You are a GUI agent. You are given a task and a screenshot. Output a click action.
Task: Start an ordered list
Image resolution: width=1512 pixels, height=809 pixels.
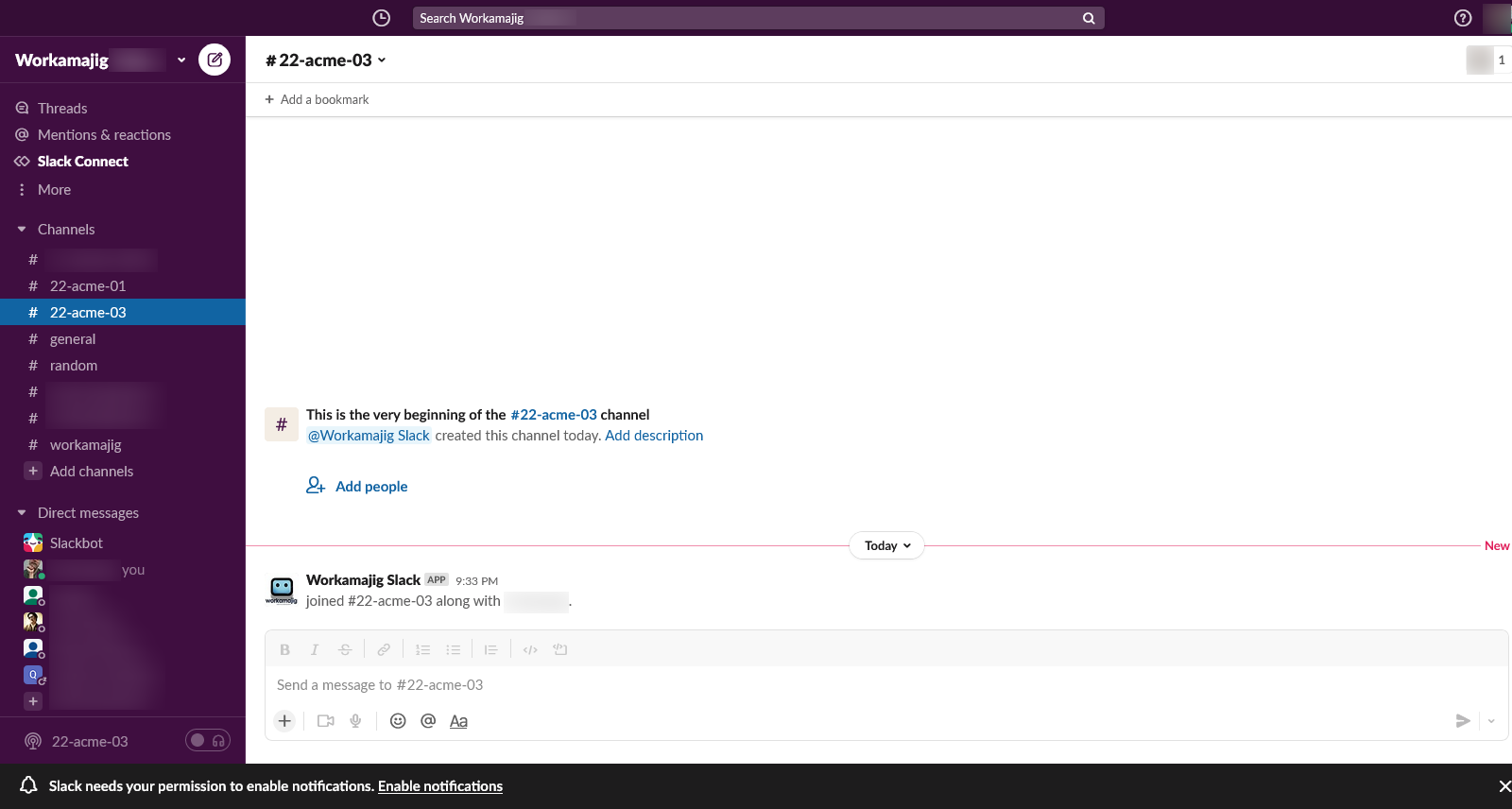(x=422, y=649)
